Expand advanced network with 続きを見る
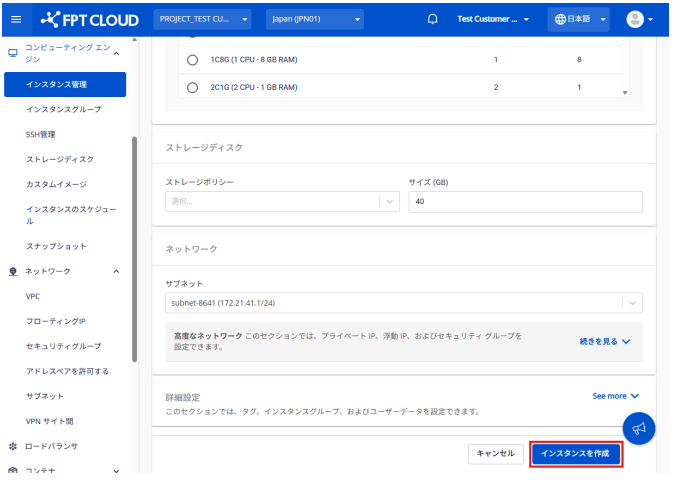The height and width of the screenshot is (480, 673). pos(604,341)
